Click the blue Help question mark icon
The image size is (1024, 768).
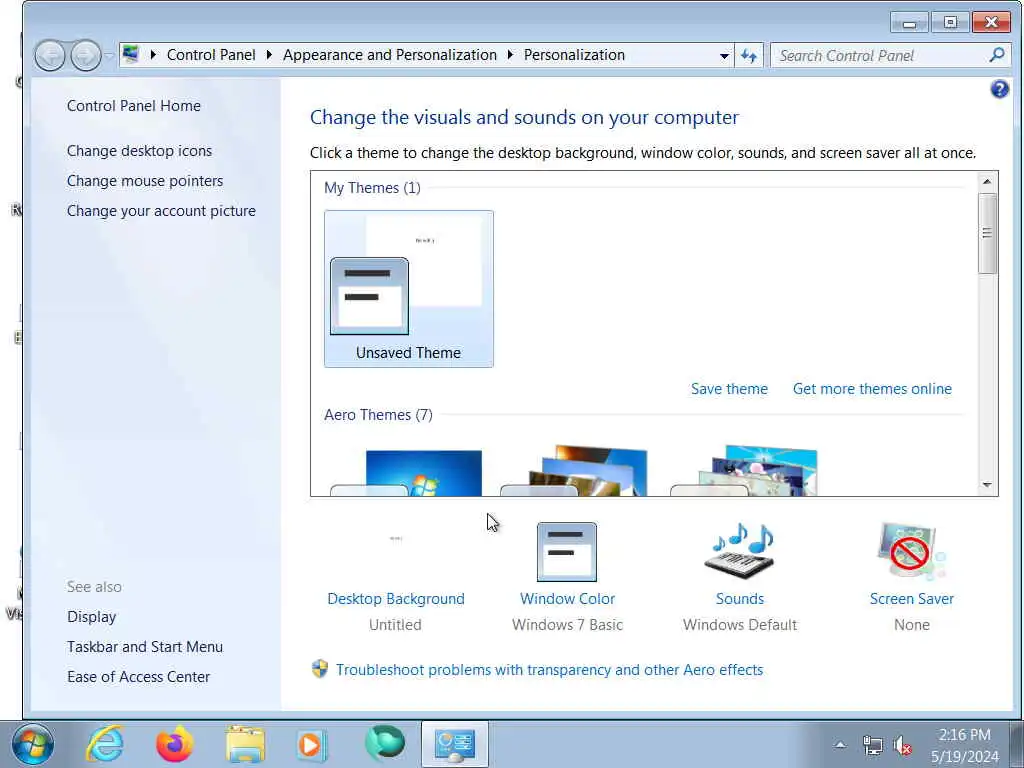(x=999, y=89)
